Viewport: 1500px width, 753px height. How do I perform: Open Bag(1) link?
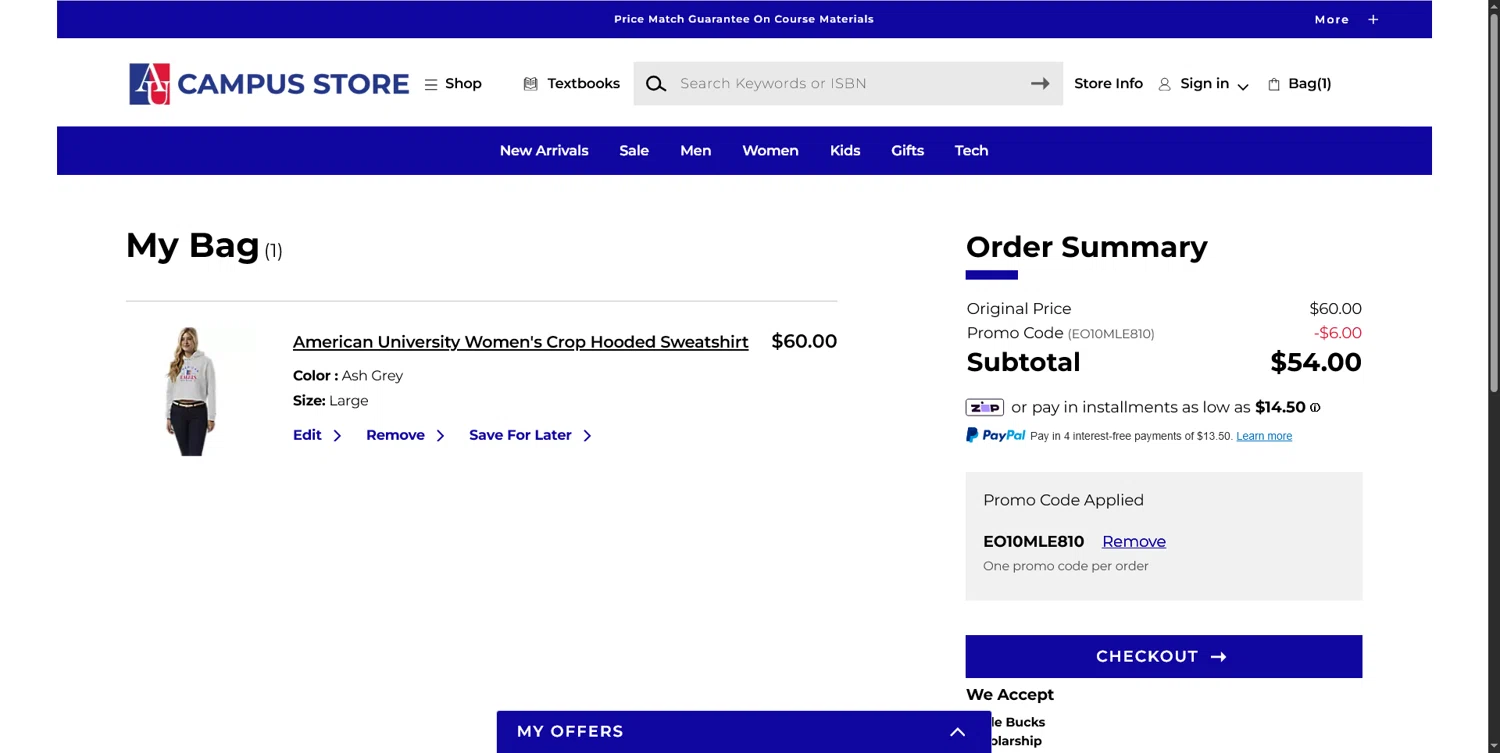[1310, 84]
